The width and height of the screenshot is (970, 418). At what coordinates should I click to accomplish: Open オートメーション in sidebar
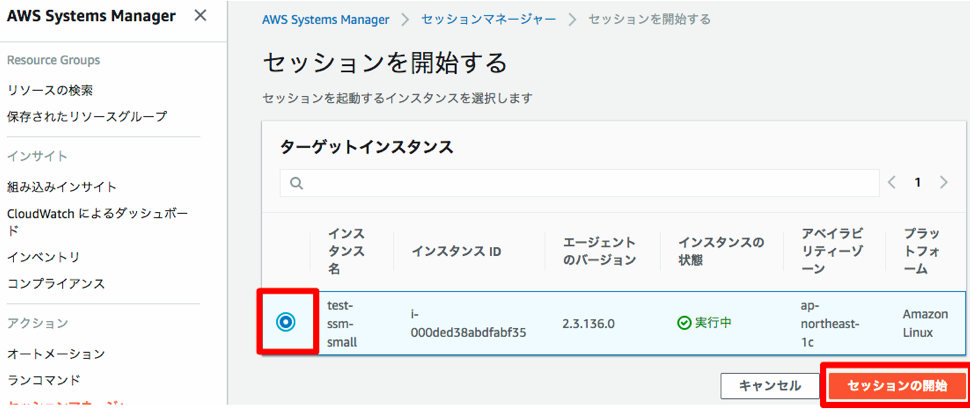(56, 354)
